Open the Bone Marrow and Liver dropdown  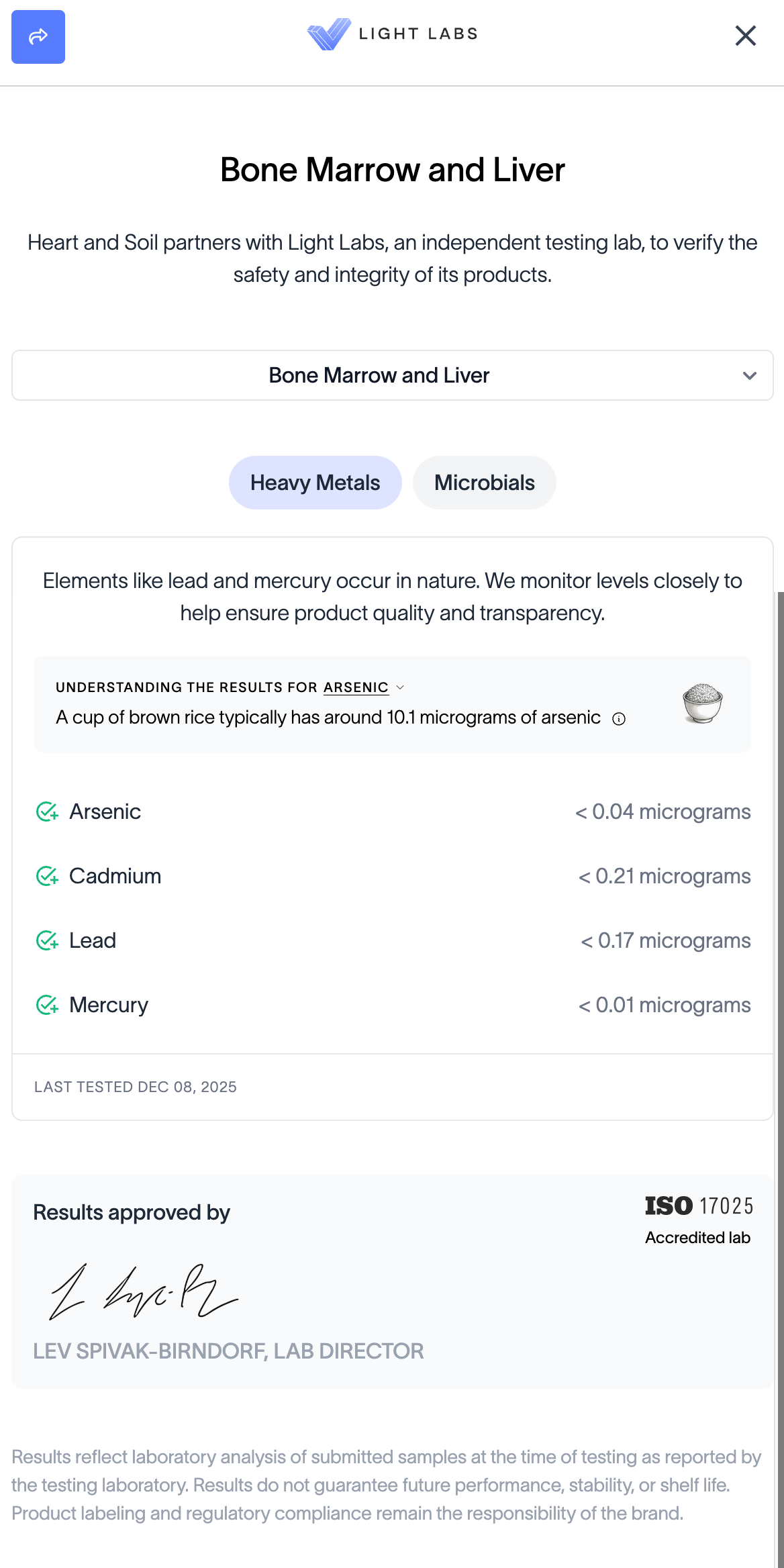379,375
